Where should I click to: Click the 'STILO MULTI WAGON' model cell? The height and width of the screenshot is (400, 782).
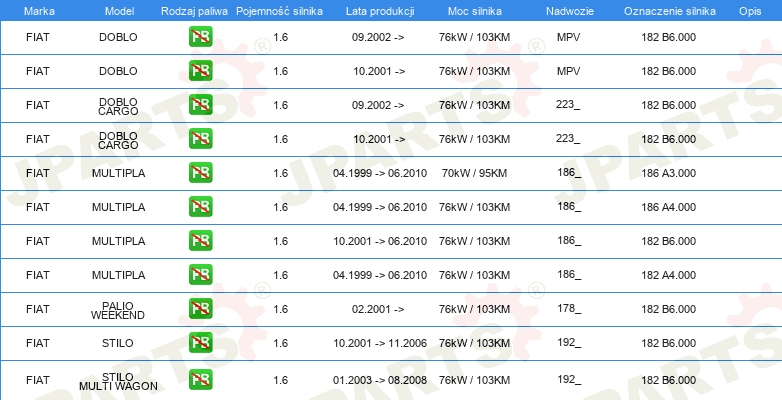point(118,381)
